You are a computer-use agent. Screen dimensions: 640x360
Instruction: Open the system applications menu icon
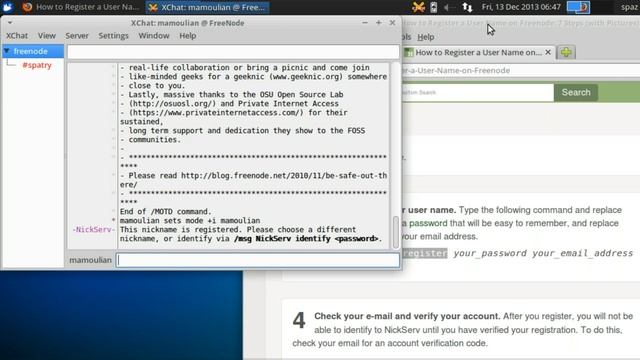(7, 7)
